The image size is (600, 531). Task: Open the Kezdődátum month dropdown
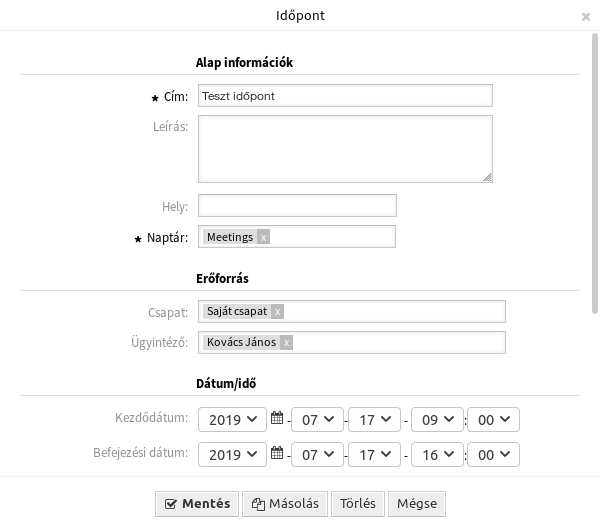tap(317, 420)
